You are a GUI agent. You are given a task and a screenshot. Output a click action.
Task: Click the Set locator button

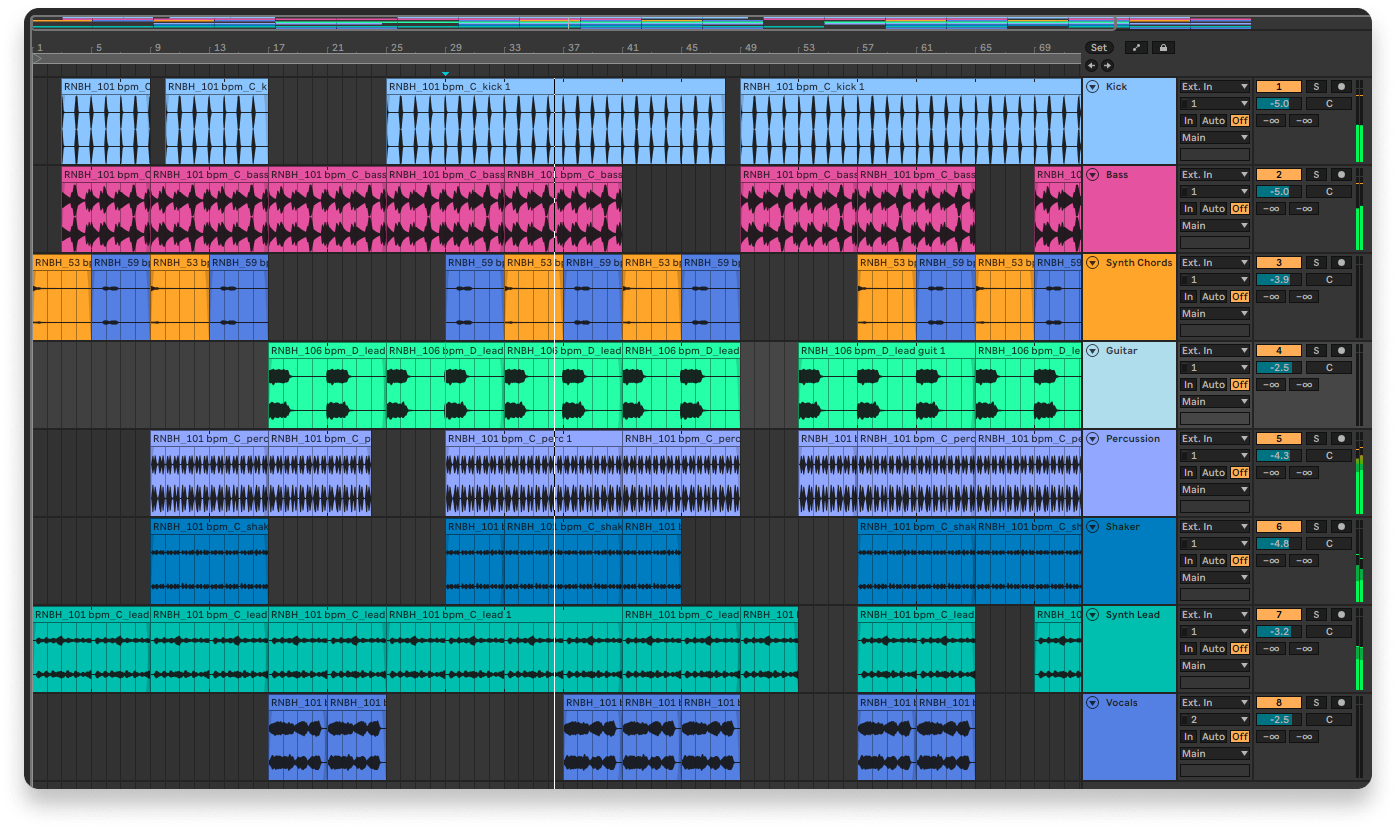coord(1099,48)
